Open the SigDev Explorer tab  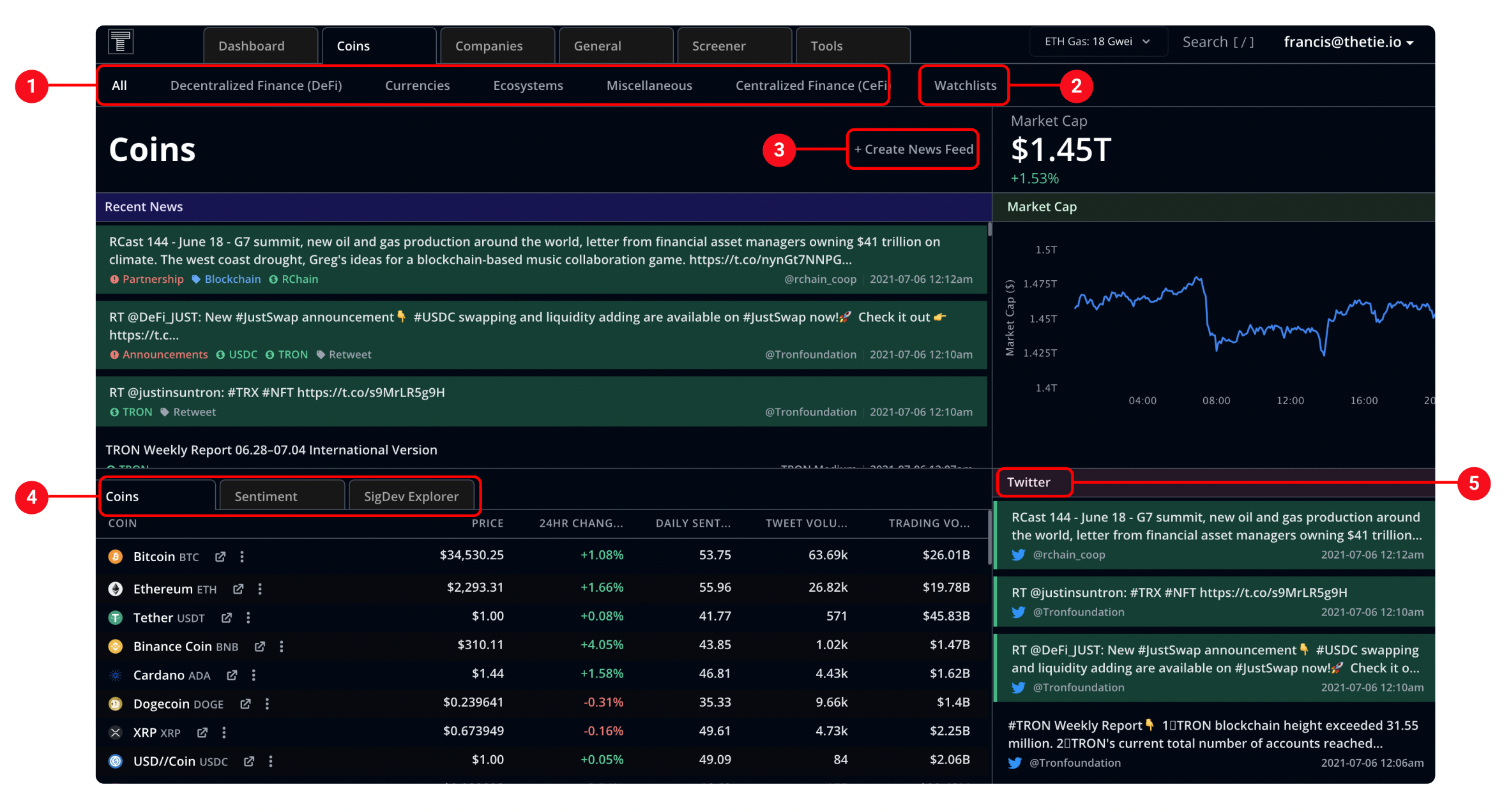coord(411,496)
